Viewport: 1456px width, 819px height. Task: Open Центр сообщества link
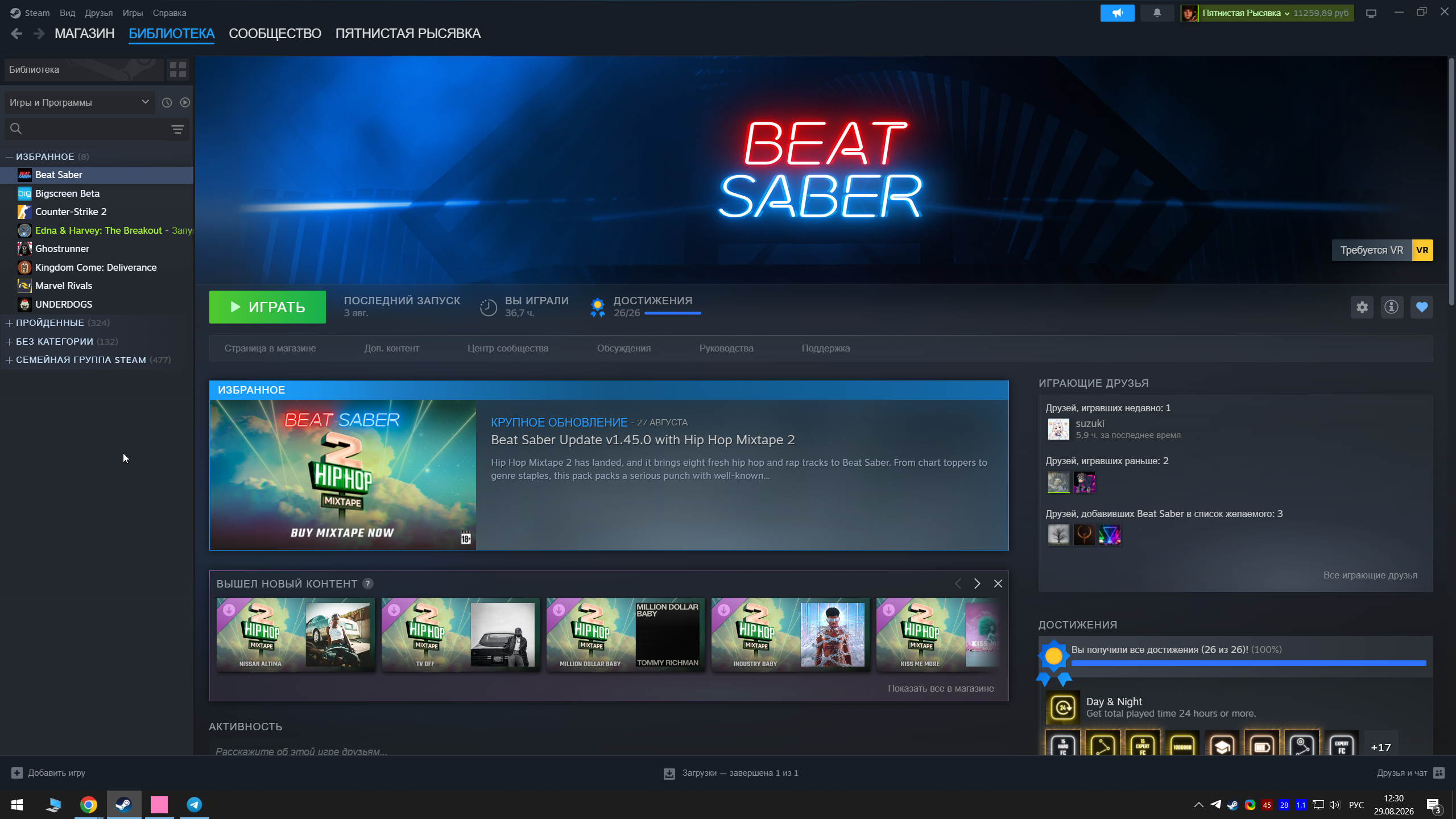(508, 348)
